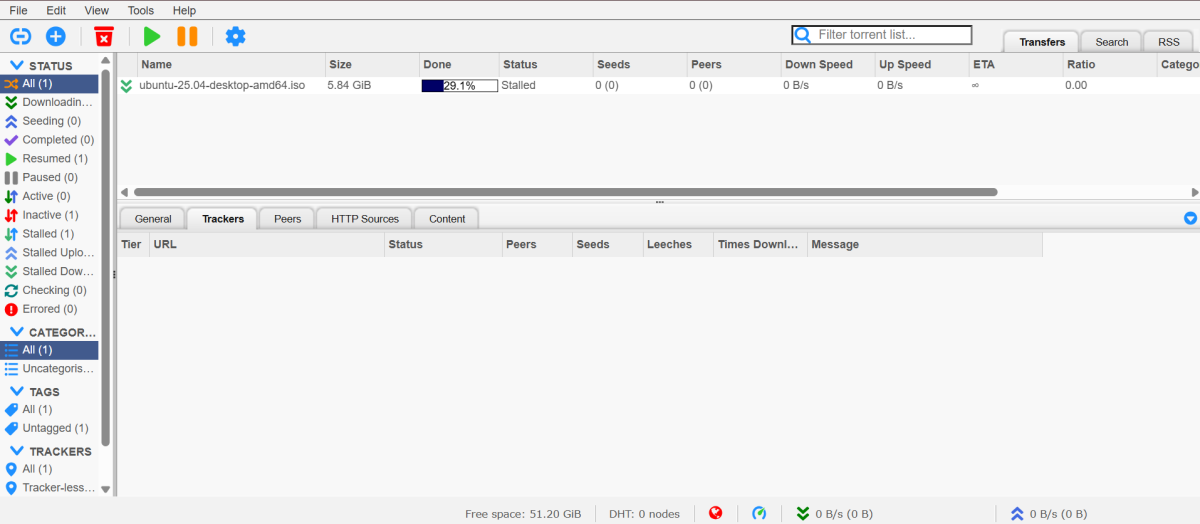Open Options with the gear icon
Screen dimensions: 1200x524
(x=235, y=36)
